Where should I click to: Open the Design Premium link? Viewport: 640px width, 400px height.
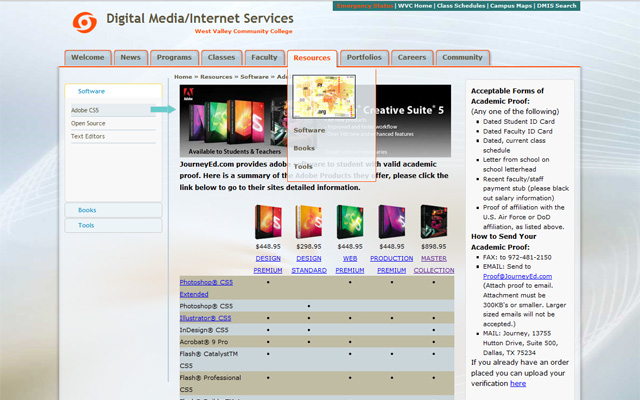[268, 264]
